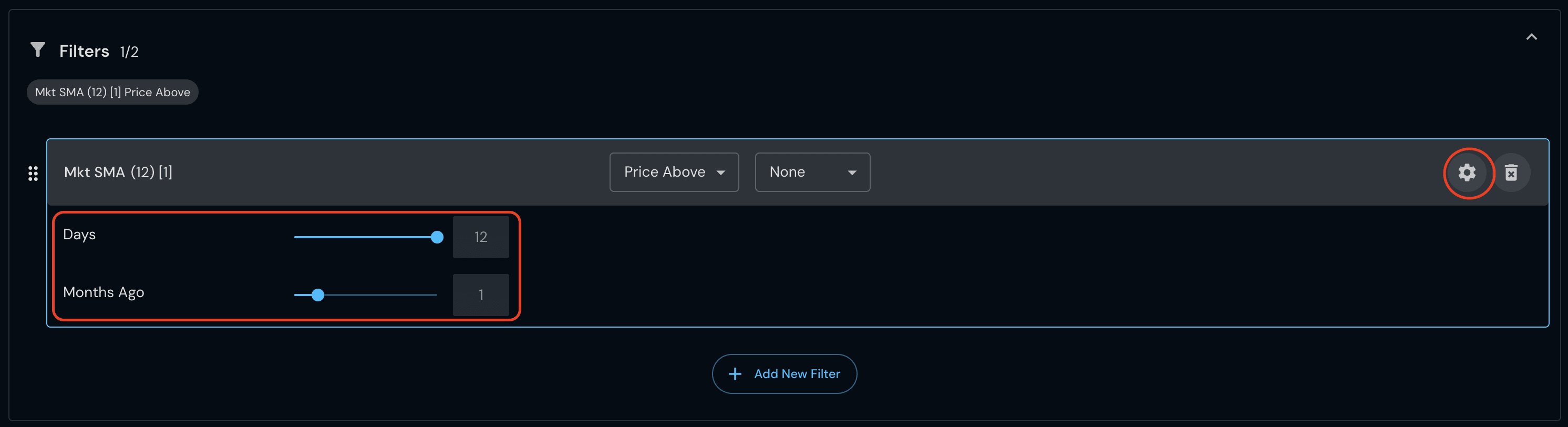Screen dimensions: 1568x427
Task: Click the Months Ago slider handle
Action: pos(318,295)
